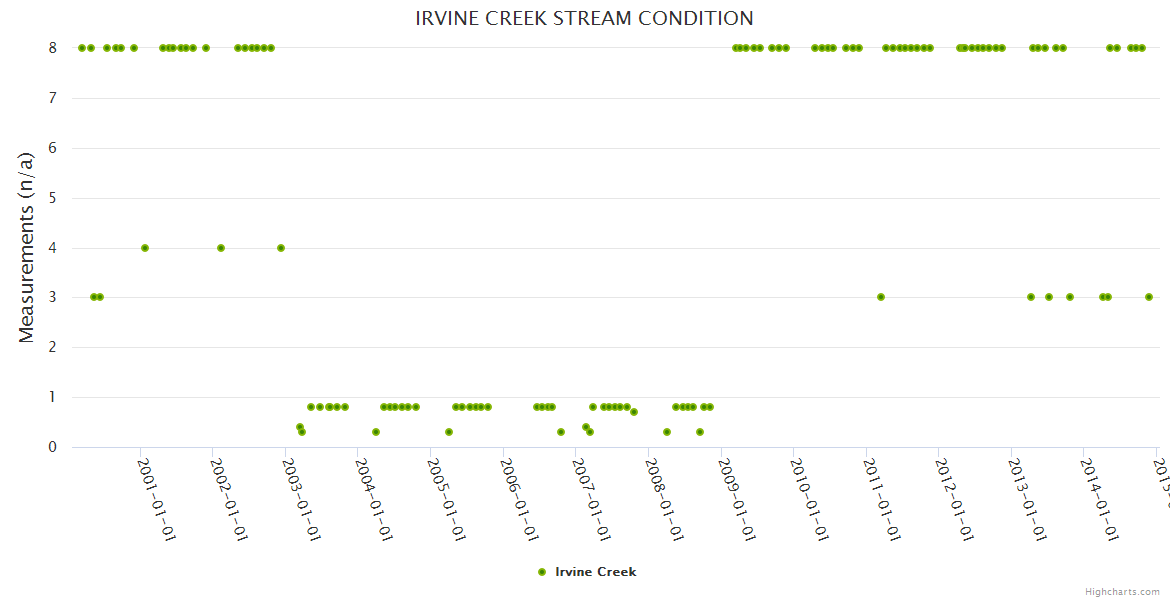Image resolution: width=1170 pixels, height=600 pixels.
Task: Click the y-axis label 8
Action: pyautogui.click(x=54, y=48)
